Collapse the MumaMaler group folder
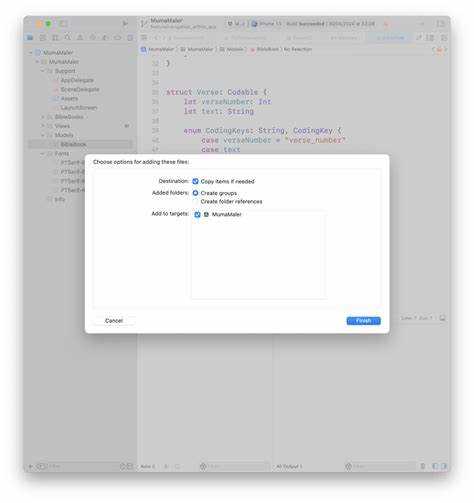The width and height of the screenshot is (474, 503). point(37,62)
